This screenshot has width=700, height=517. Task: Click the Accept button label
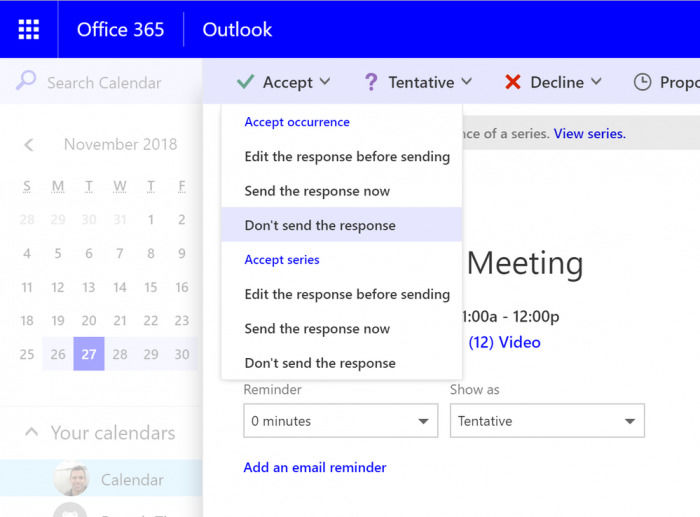(x=288, y=83)
